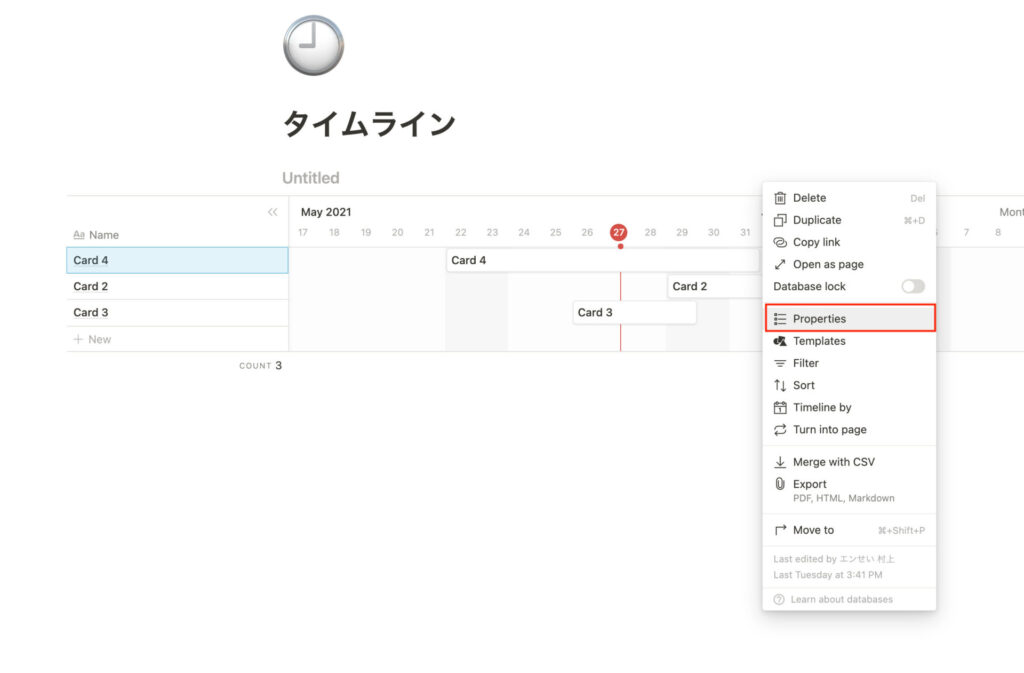Click the Open as page arrow icon

coord(780,264)
